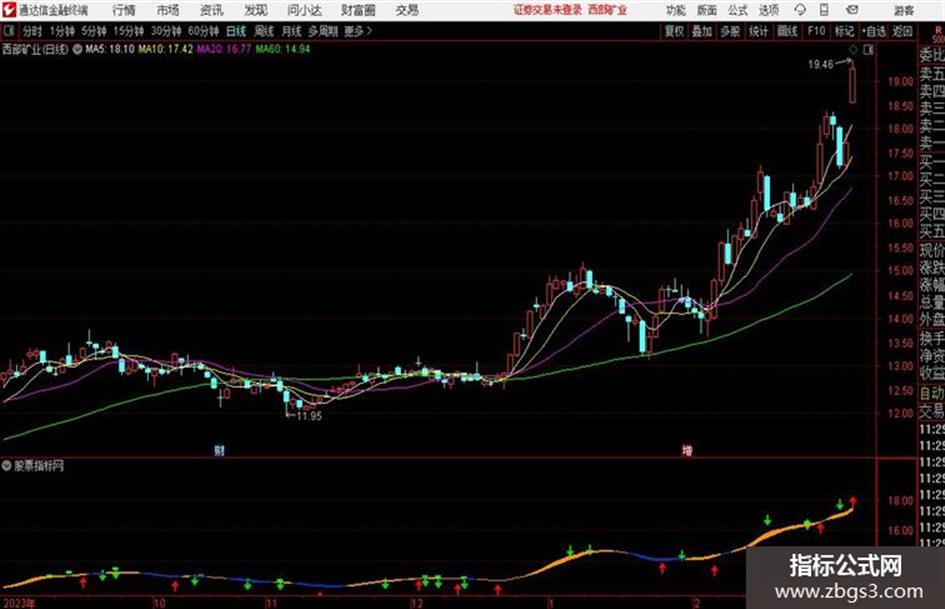This screenshot has height=609, width=945.
Task: Expand the 股票指标网 indicator dropdown arrow
Action: [x=7, y=466]
